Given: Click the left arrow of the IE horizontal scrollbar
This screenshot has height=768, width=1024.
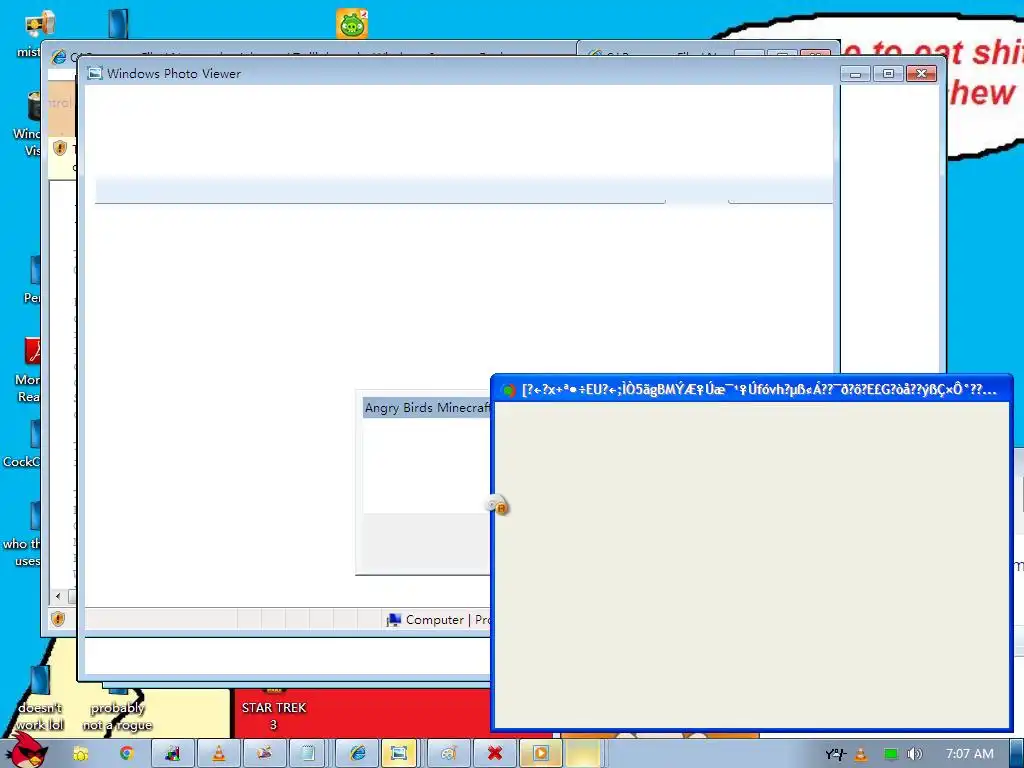Looking at the screenshot, I should point(58,596).
